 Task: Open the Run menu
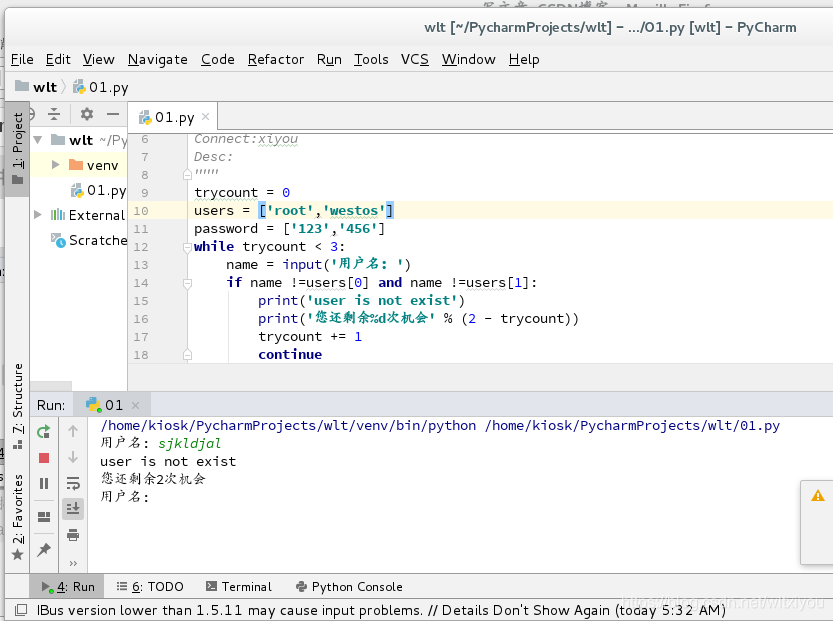click(x=329, y=59)
